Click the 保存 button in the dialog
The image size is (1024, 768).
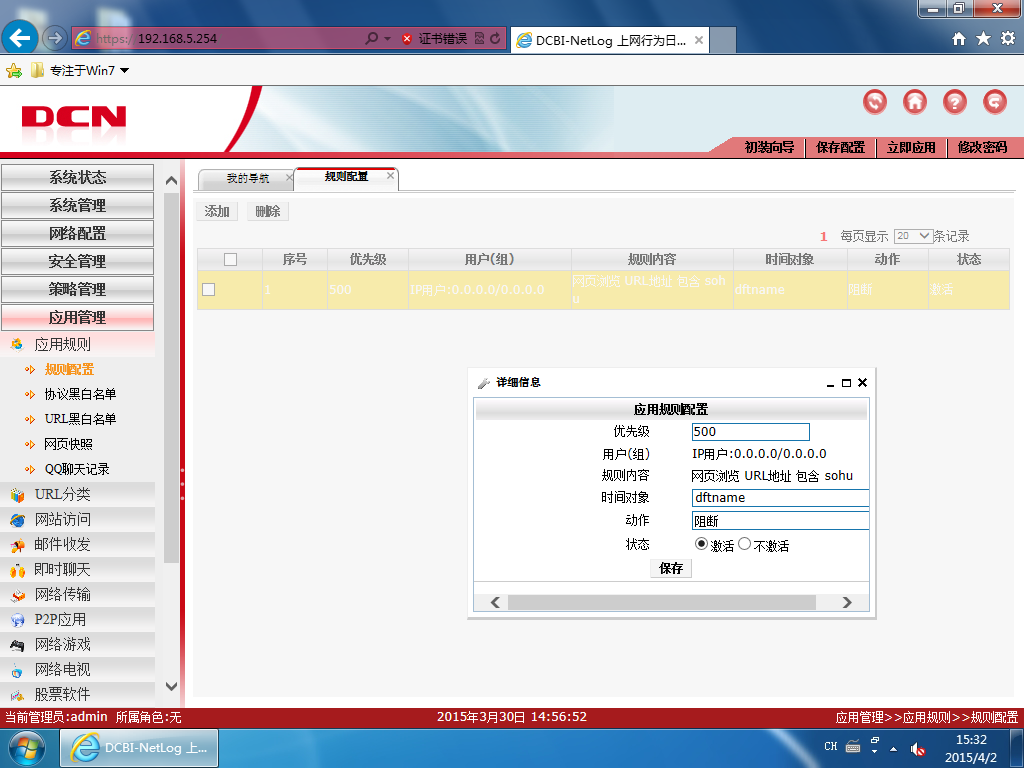pos(671,568)
